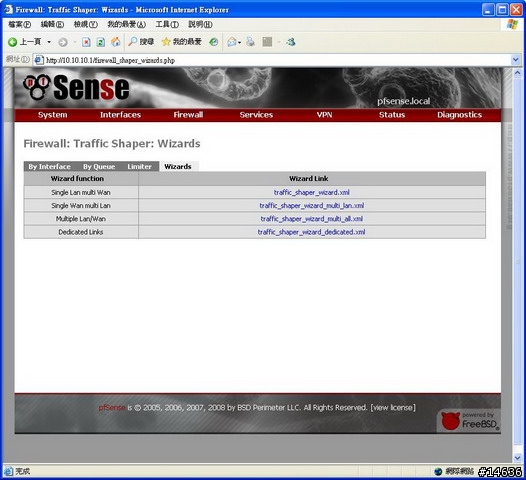
Task: Click the Wizard Link column header
Action: pos(312,179)
